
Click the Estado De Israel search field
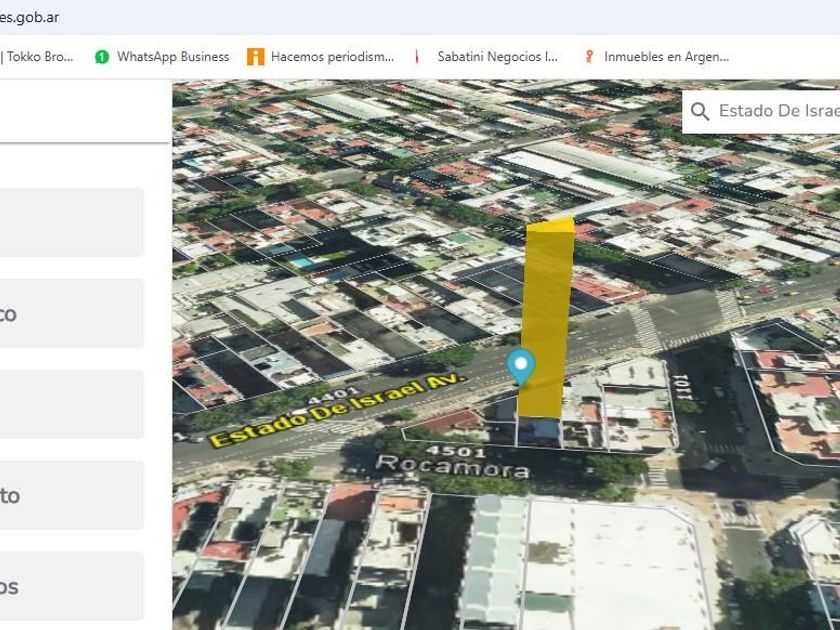tap(778, 111)
